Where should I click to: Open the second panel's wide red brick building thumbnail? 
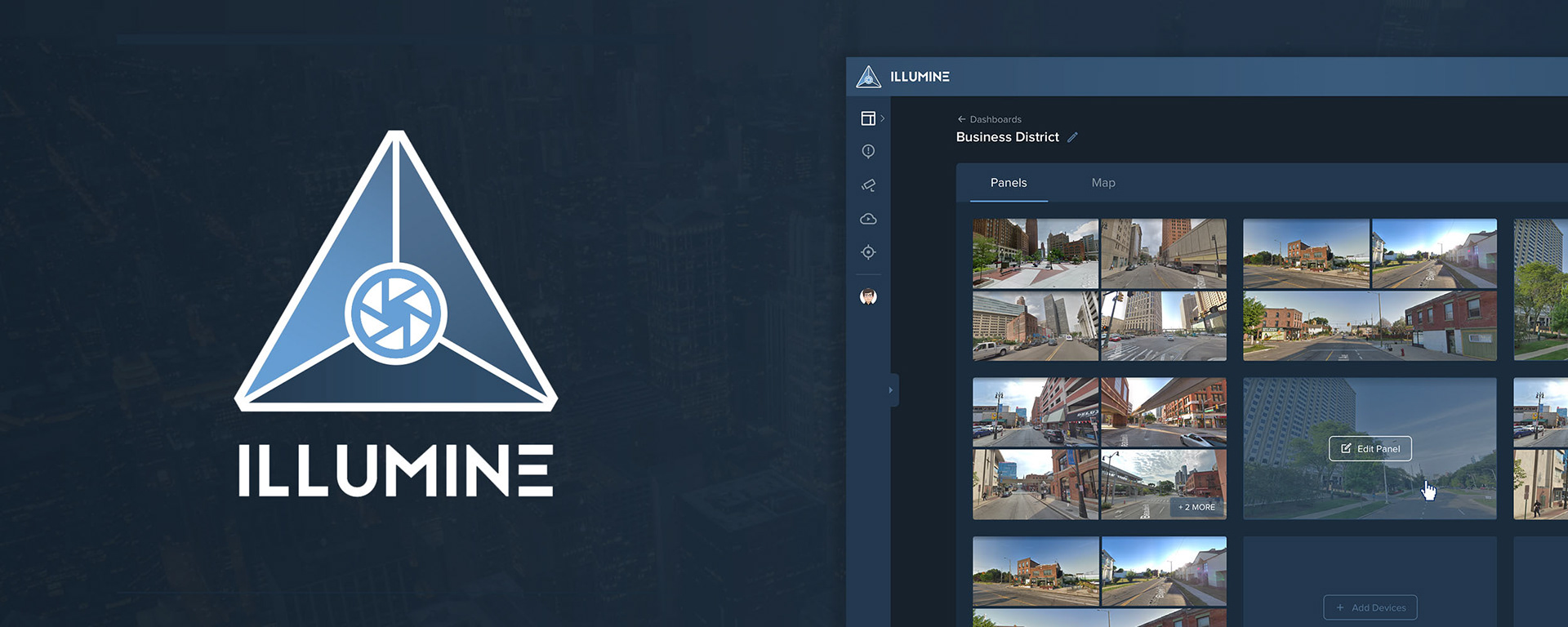coord(1370,326)
